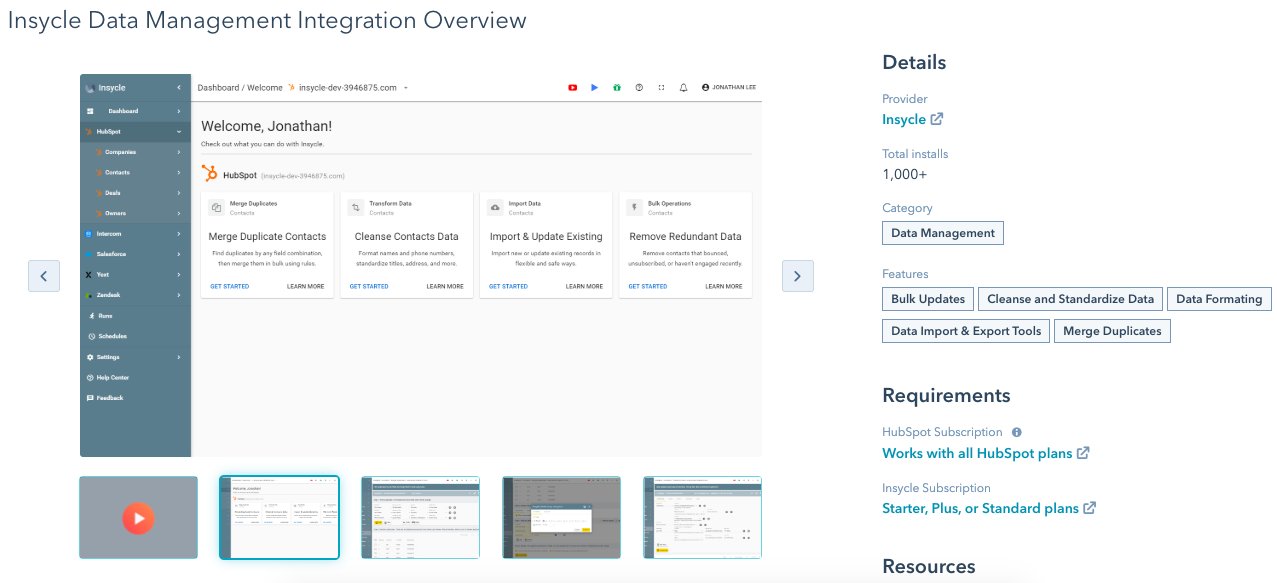Screen dimensions: 1277x583
Task: Click GET STARTED under Import & Update Existing
Action: (x=508, y=287)
